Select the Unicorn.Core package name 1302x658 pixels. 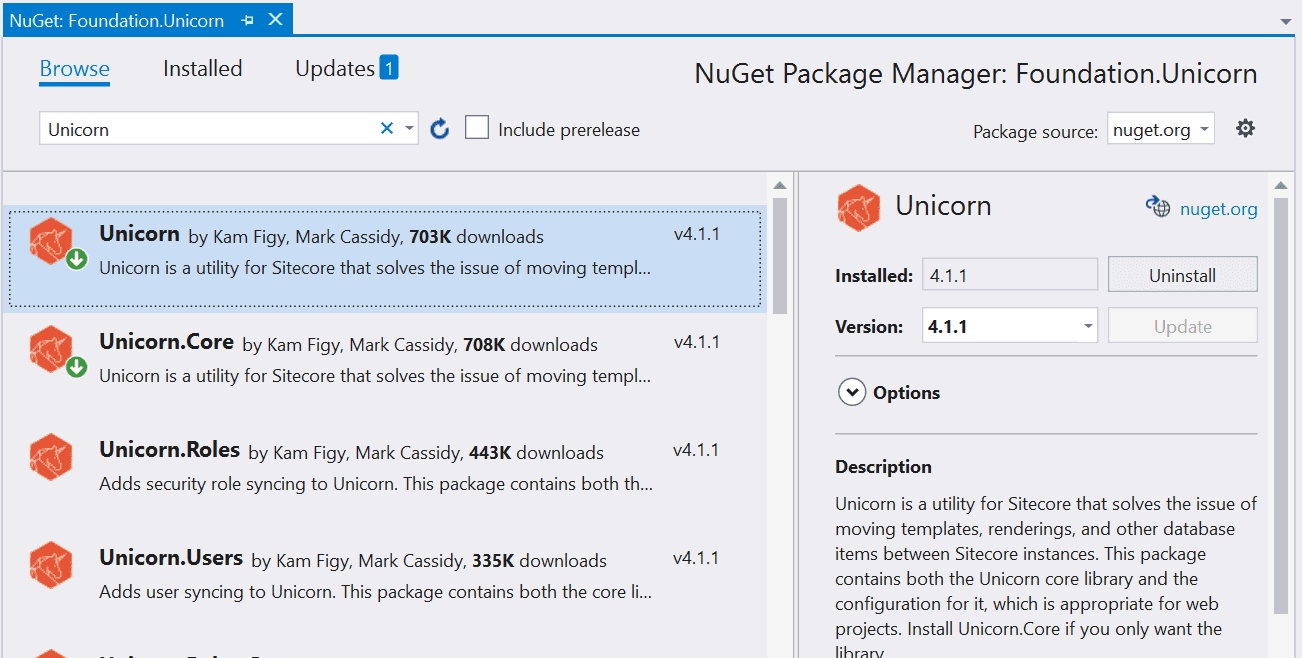[166, 342]
